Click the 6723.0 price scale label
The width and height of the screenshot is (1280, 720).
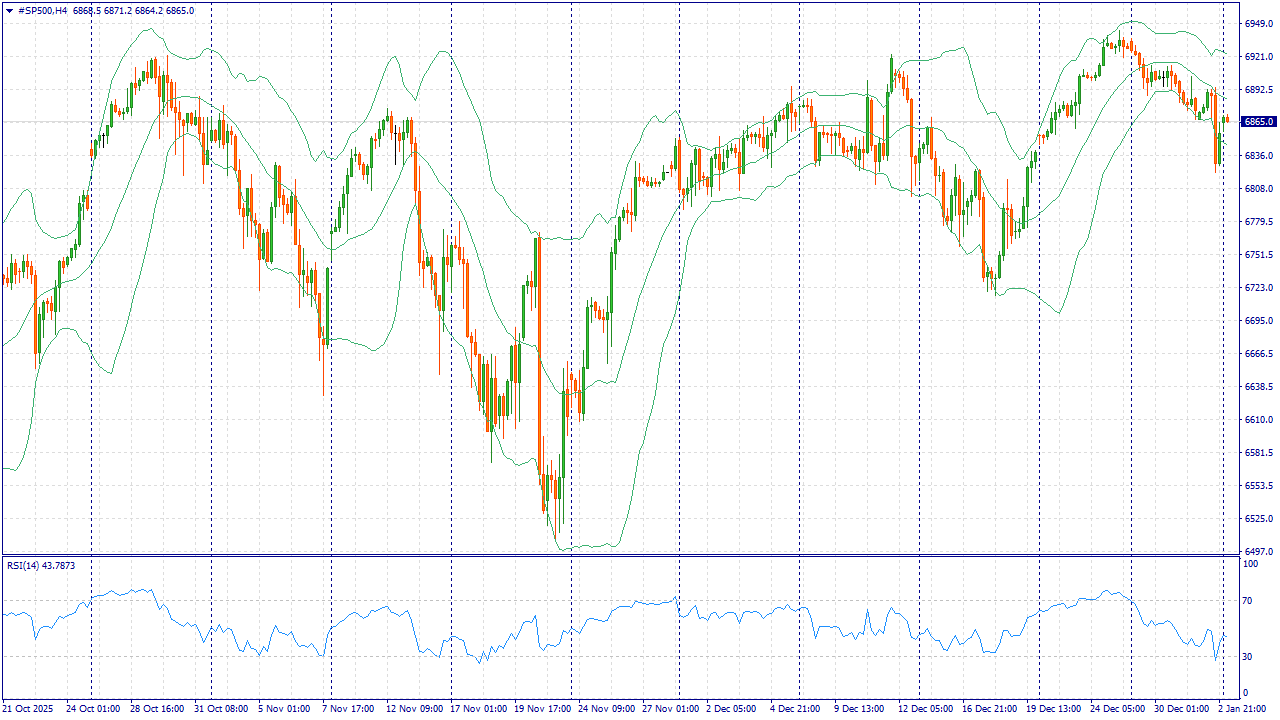tap(1258, 287)
